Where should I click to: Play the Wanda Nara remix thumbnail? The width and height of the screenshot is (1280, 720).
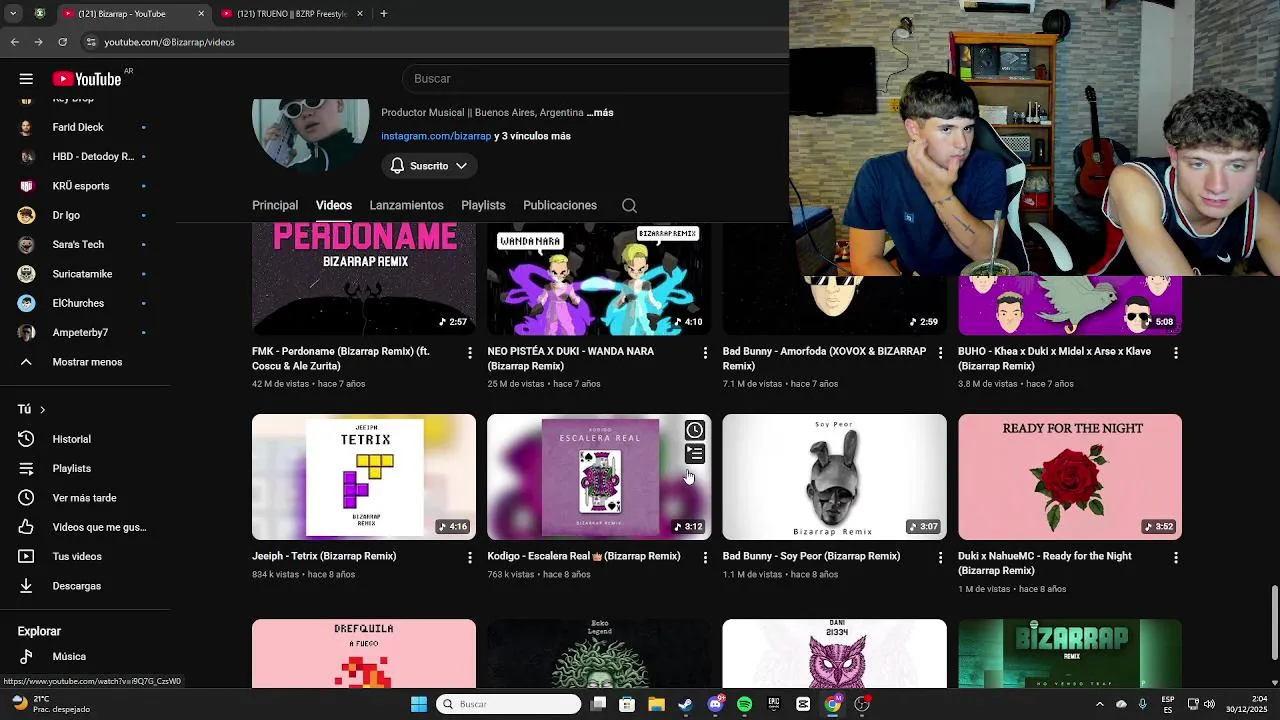[x=599, y=279]
